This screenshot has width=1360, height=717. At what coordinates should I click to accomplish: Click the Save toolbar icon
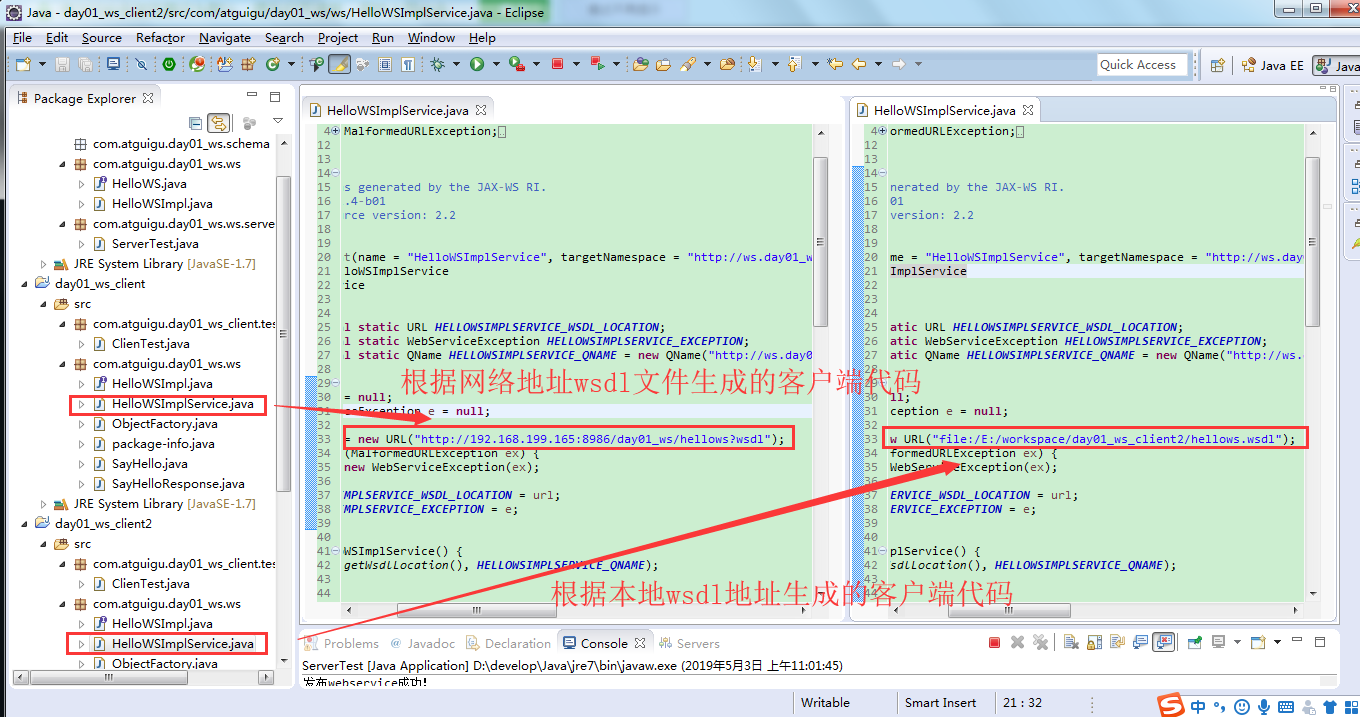62,64
